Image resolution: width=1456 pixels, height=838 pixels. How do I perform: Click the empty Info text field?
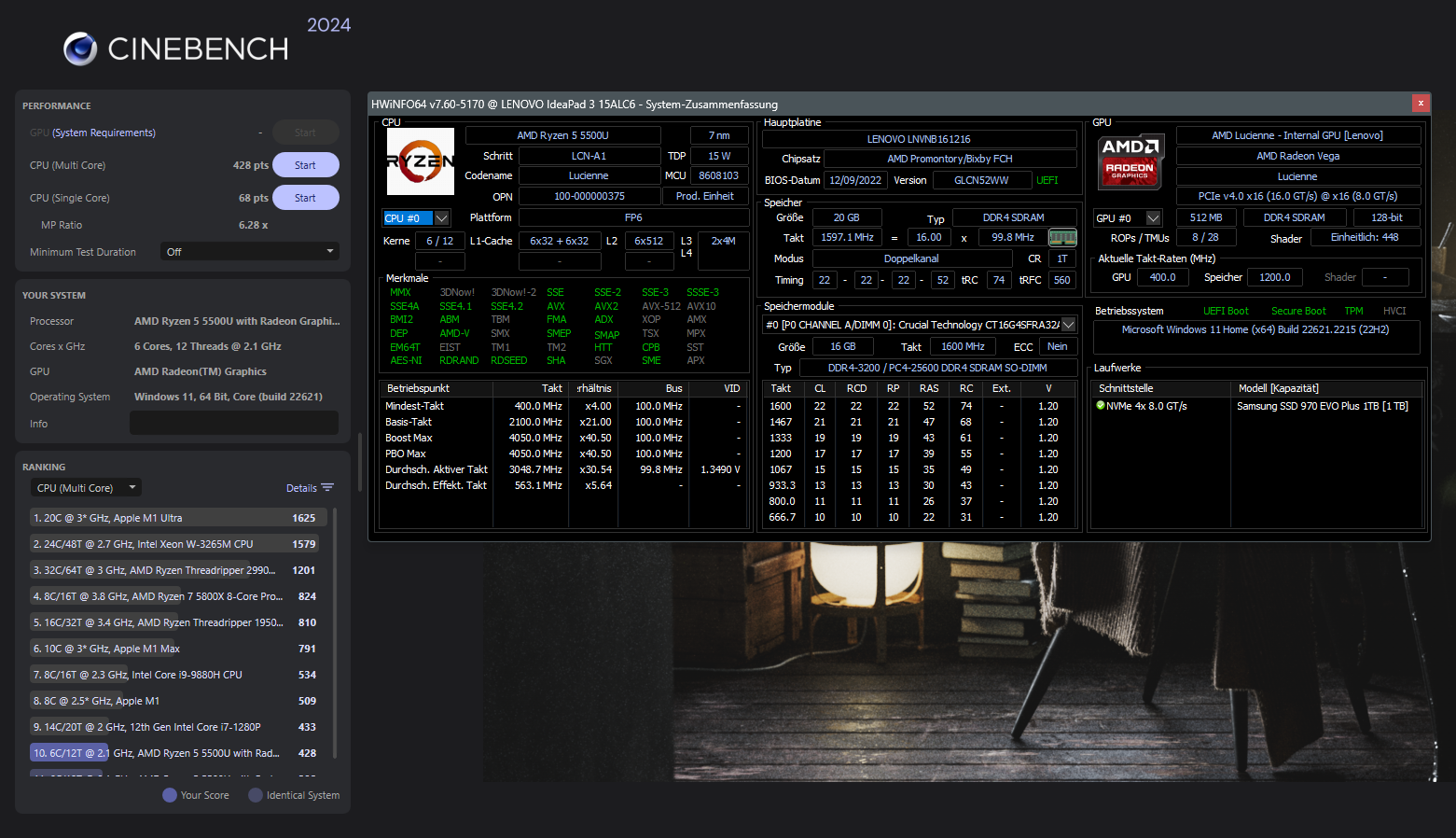[x=233, y=423]
